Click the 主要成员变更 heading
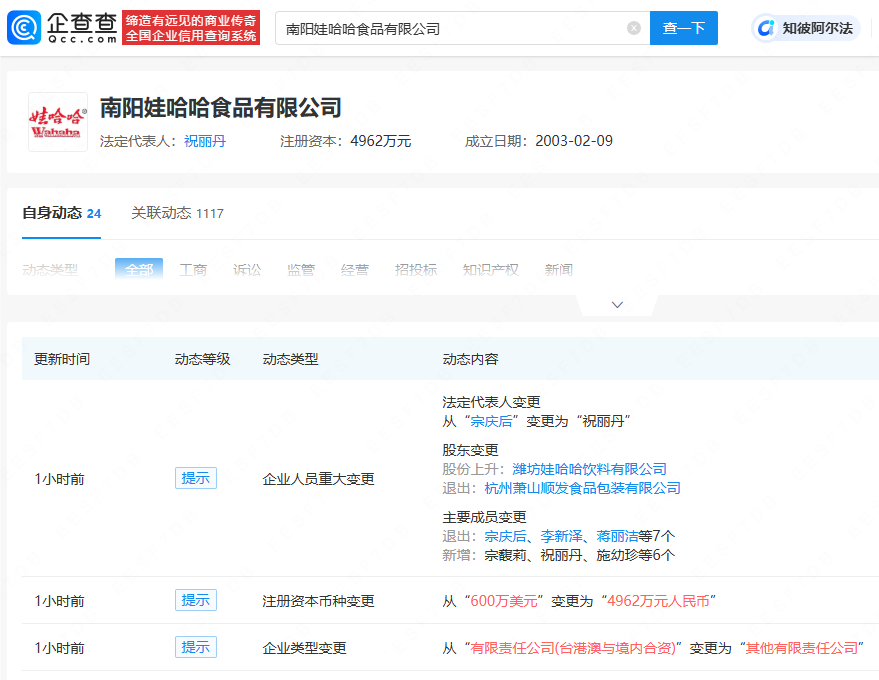The width and height of the screenshot is (879, 680). (484, 517)
